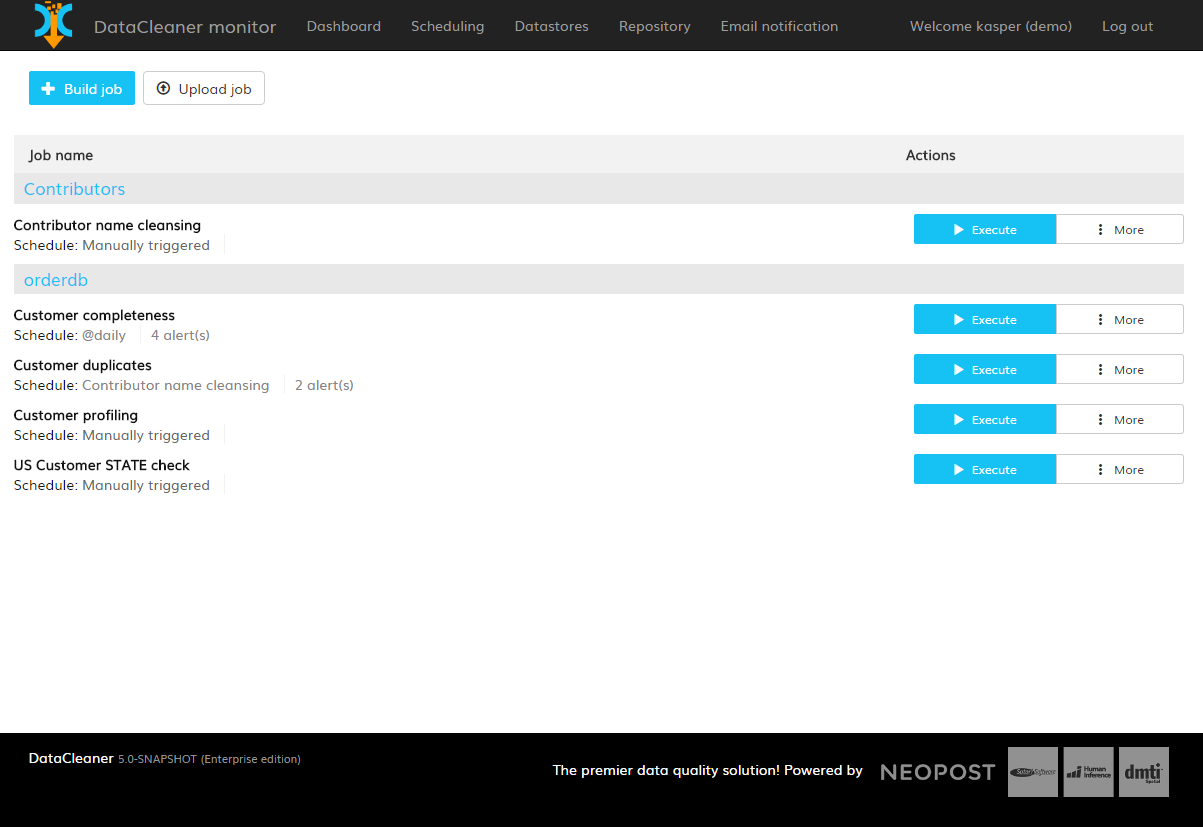Click the Job name column header
Viewport: 1203px width, 827px height.
pyautogui.click(x=61, y=155)
